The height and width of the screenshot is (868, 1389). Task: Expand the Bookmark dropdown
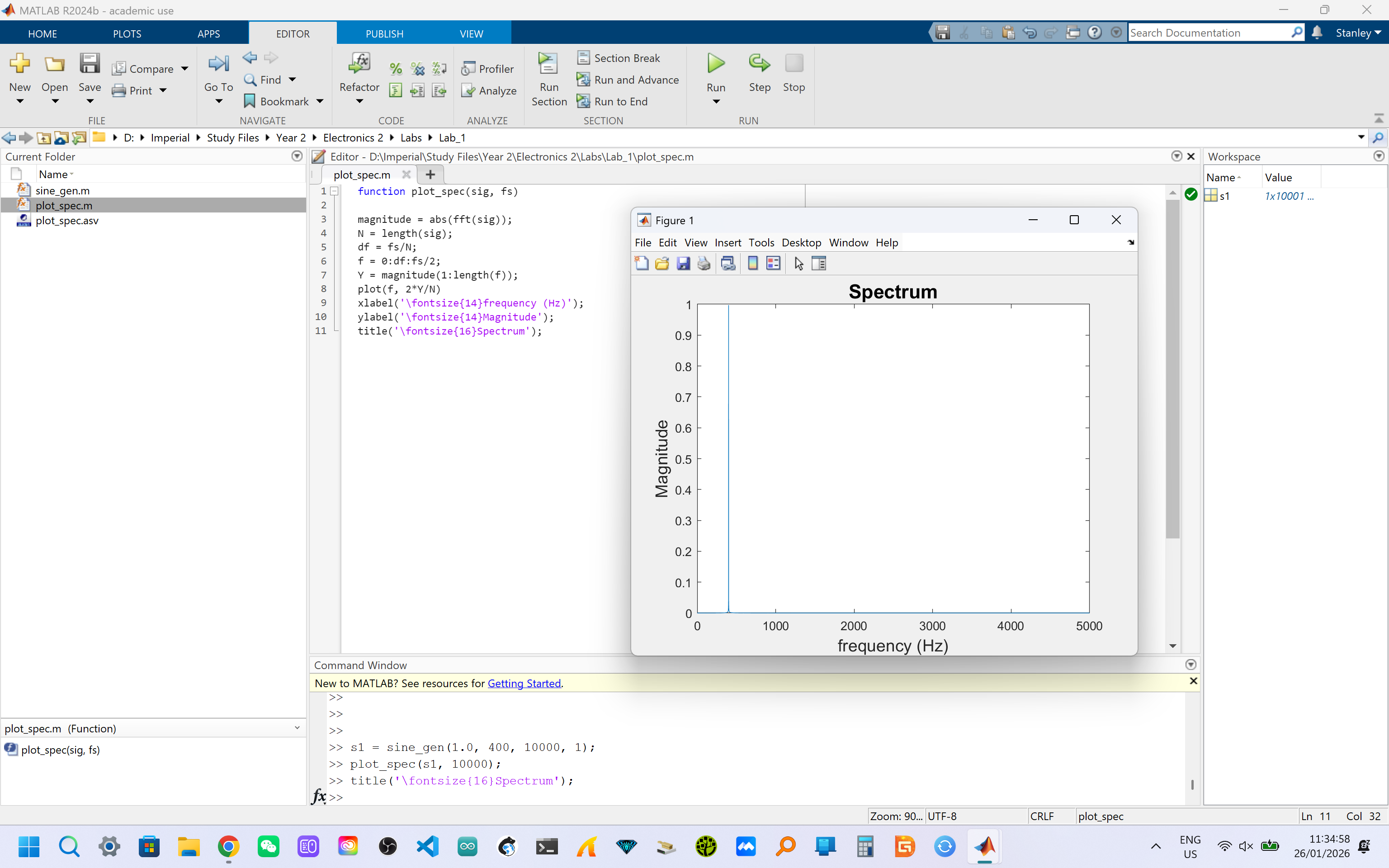320,102
